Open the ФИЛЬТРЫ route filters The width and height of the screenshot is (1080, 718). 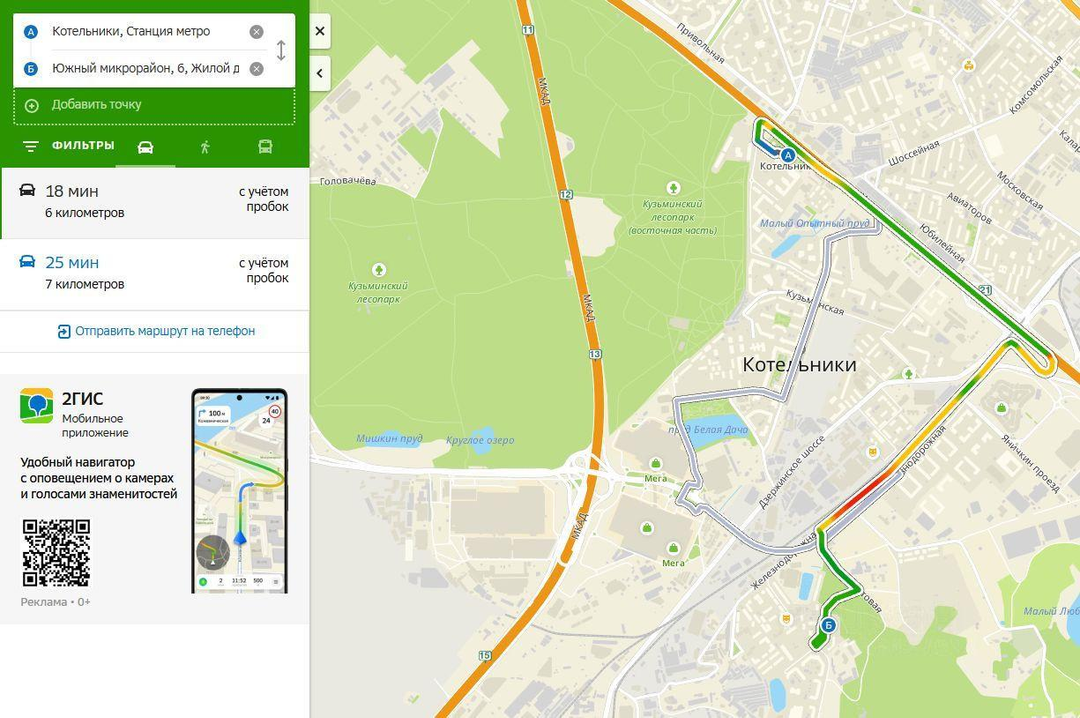point(68,145)
